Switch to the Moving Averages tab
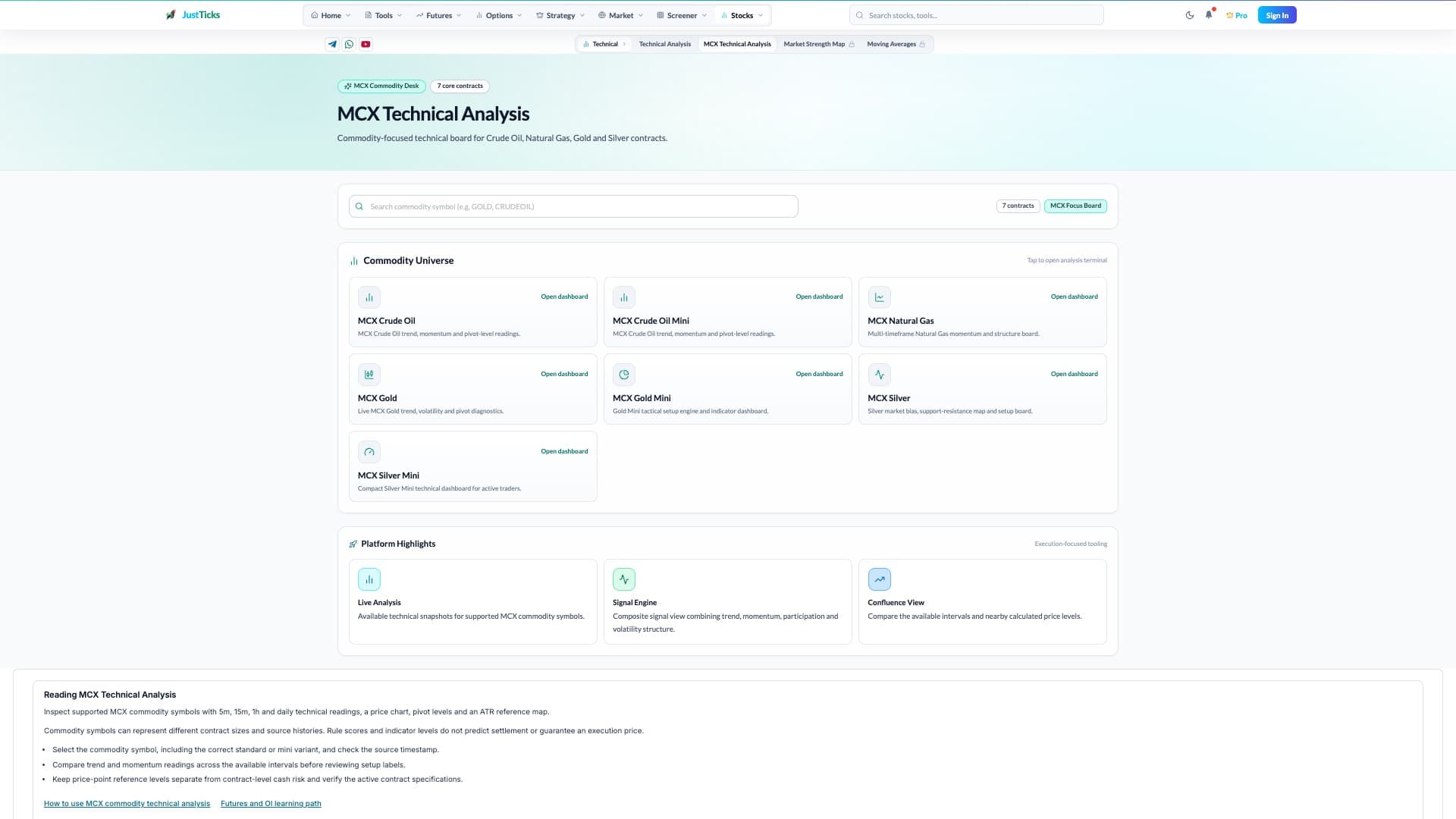This screenshot has height=819, width=1456. (x=896, y=44)
